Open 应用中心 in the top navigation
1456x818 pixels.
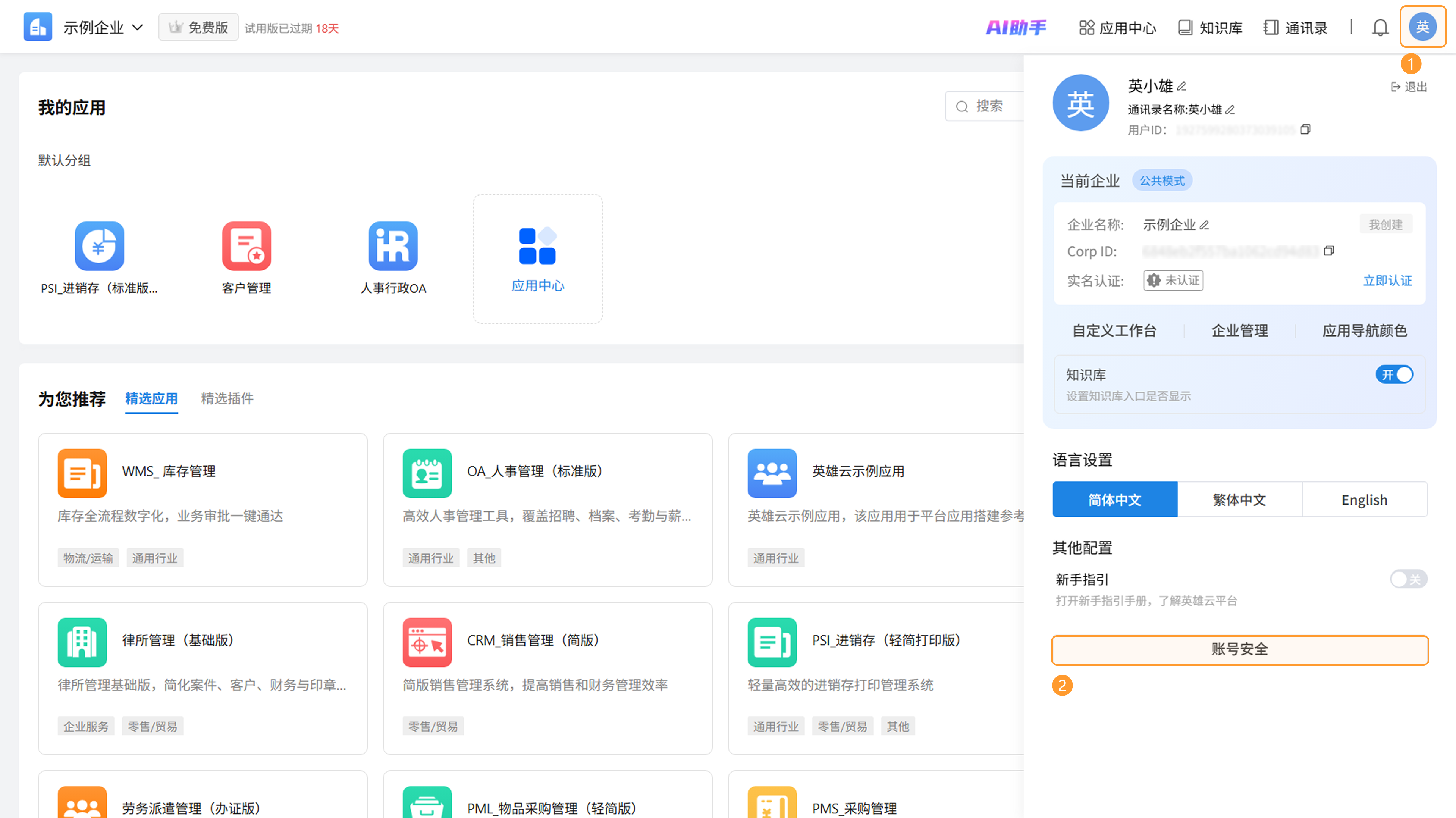pyautogui.click(x=1117, y=28)
